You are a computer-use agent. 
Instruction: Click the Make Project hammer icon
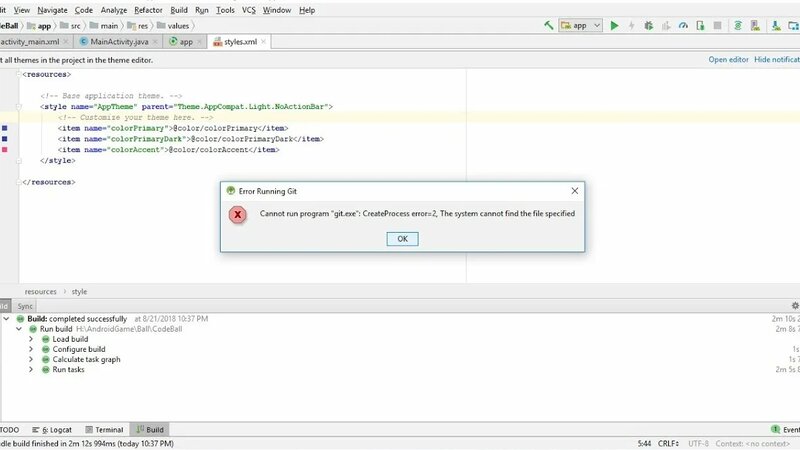pos(548,25)
